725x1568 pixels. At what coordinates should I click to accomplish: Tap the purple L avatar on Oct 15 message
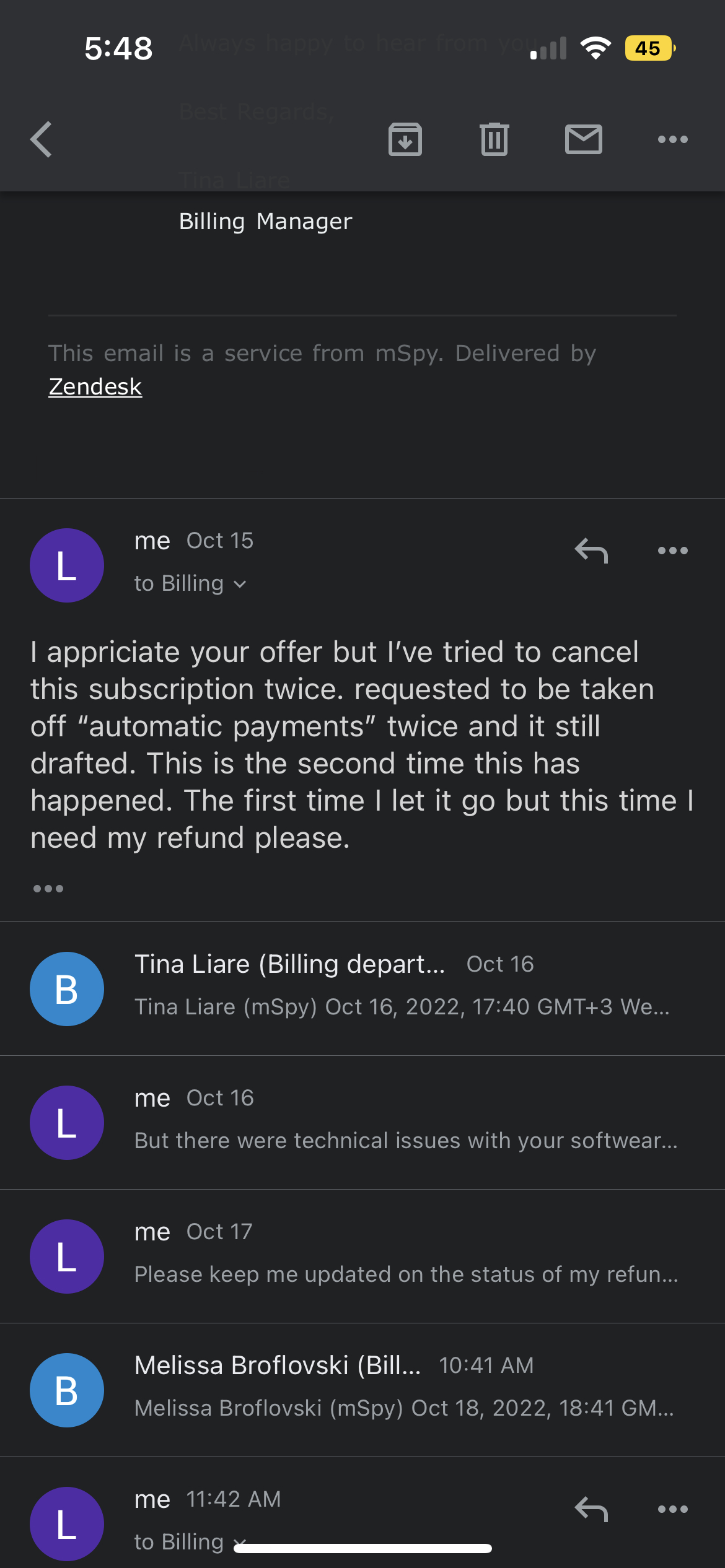coord(67,565)
